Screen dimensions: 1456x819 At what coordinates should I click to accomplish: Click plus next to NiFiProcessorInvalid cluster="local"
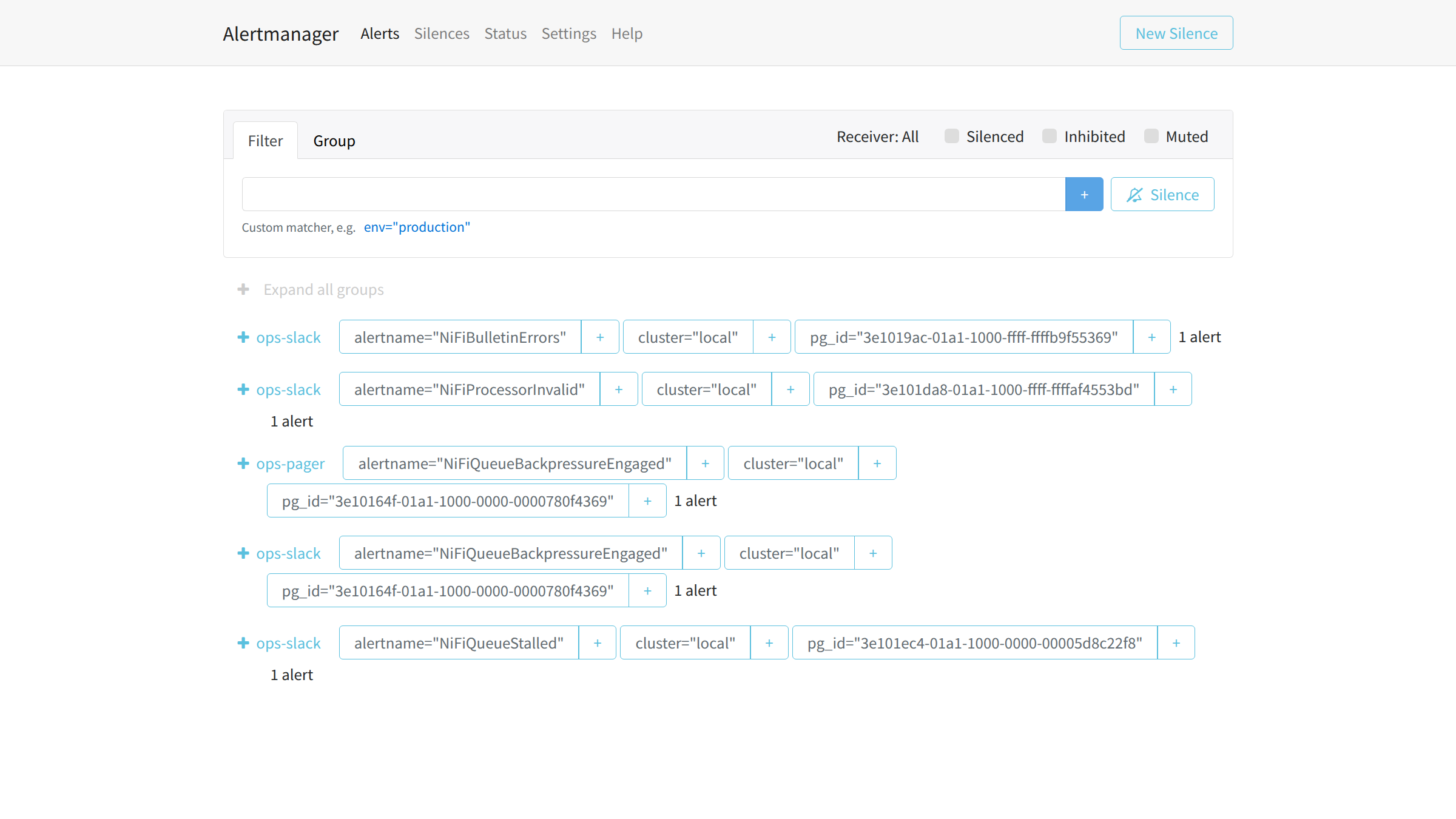790,389
